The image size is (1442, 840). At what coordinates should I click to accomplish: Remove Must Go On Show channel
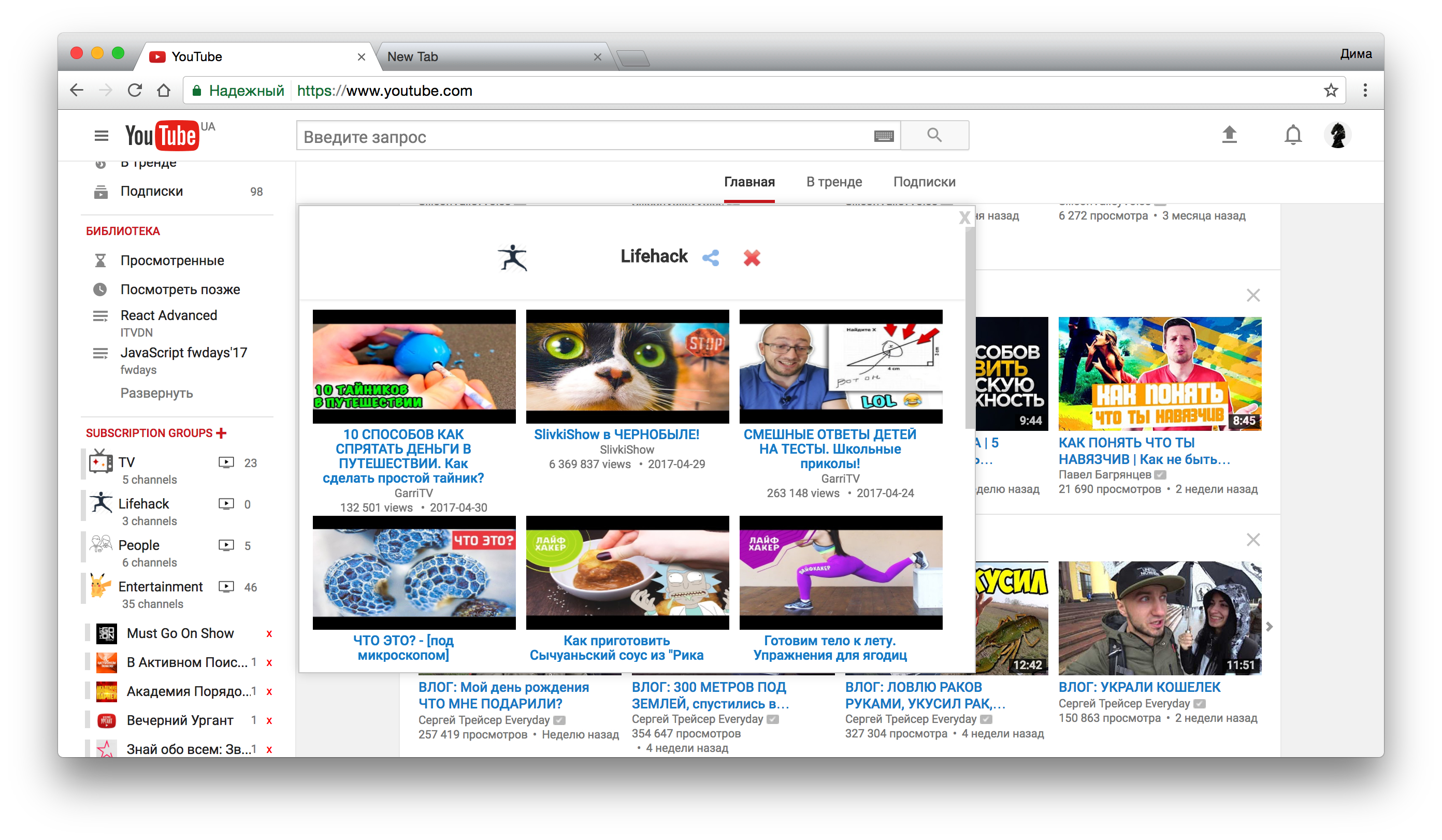[x=269, y=633]
